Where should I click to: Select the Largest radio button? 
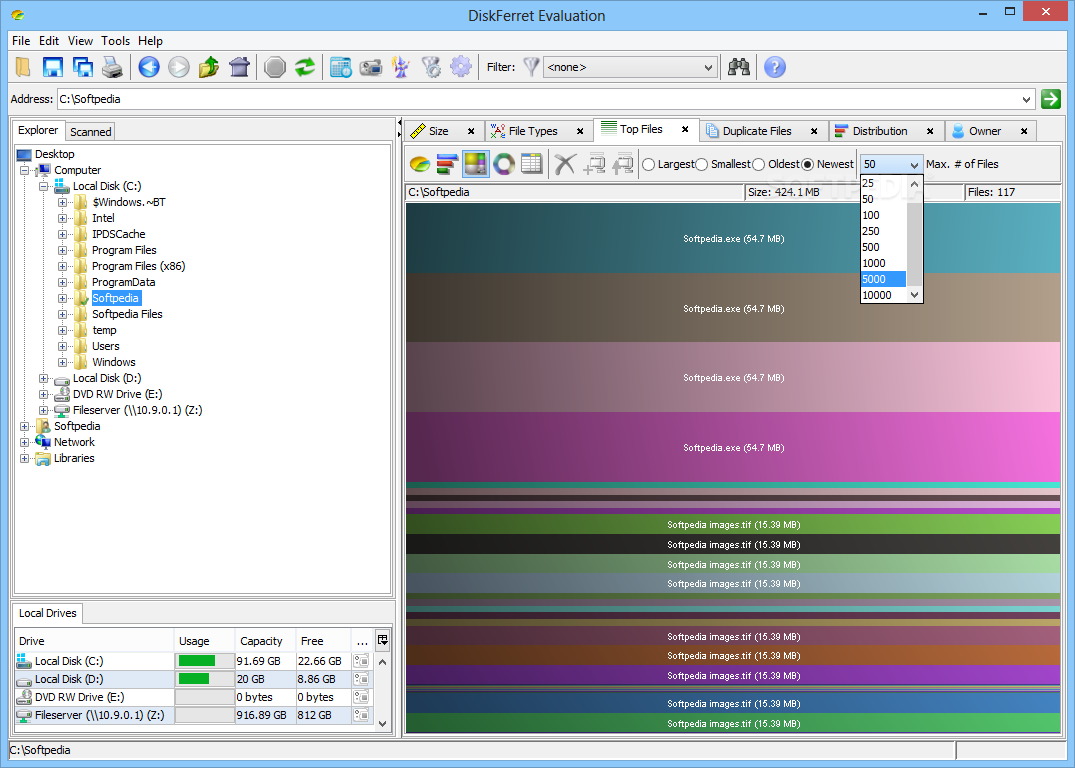tap(649, 165)
